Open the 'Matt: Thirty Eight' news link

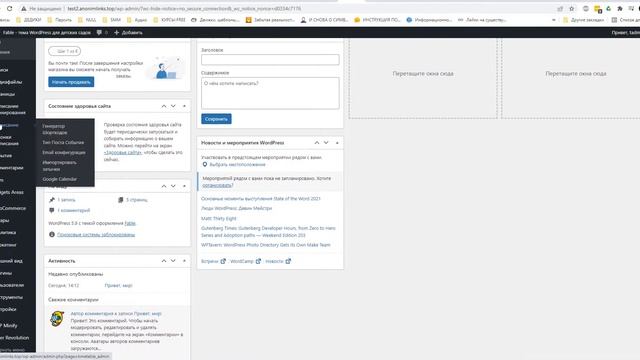218,219
